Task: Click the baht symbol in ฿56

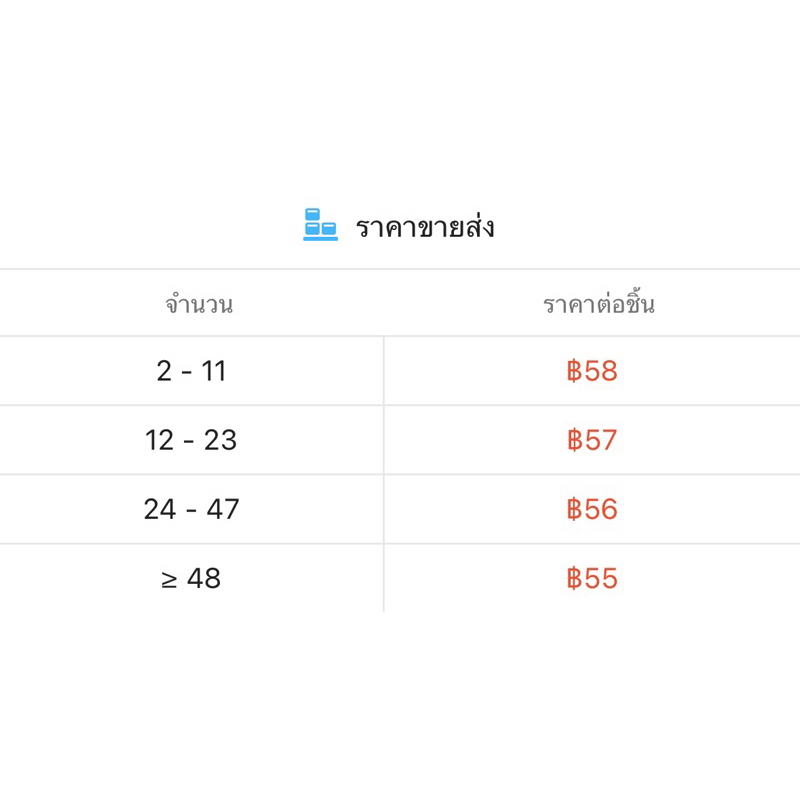Action: 574,509
